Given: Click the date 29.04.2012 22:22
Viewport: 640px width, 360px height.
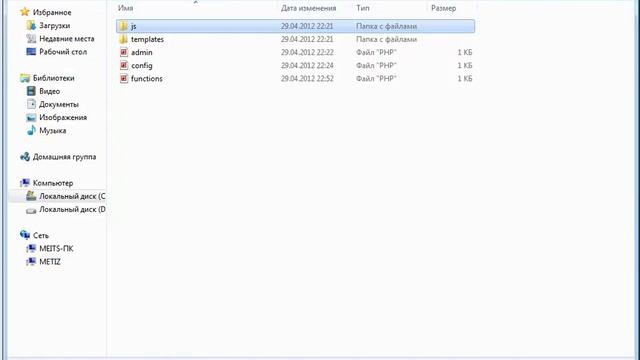Looking at the screenshot, I should point(307,52).
